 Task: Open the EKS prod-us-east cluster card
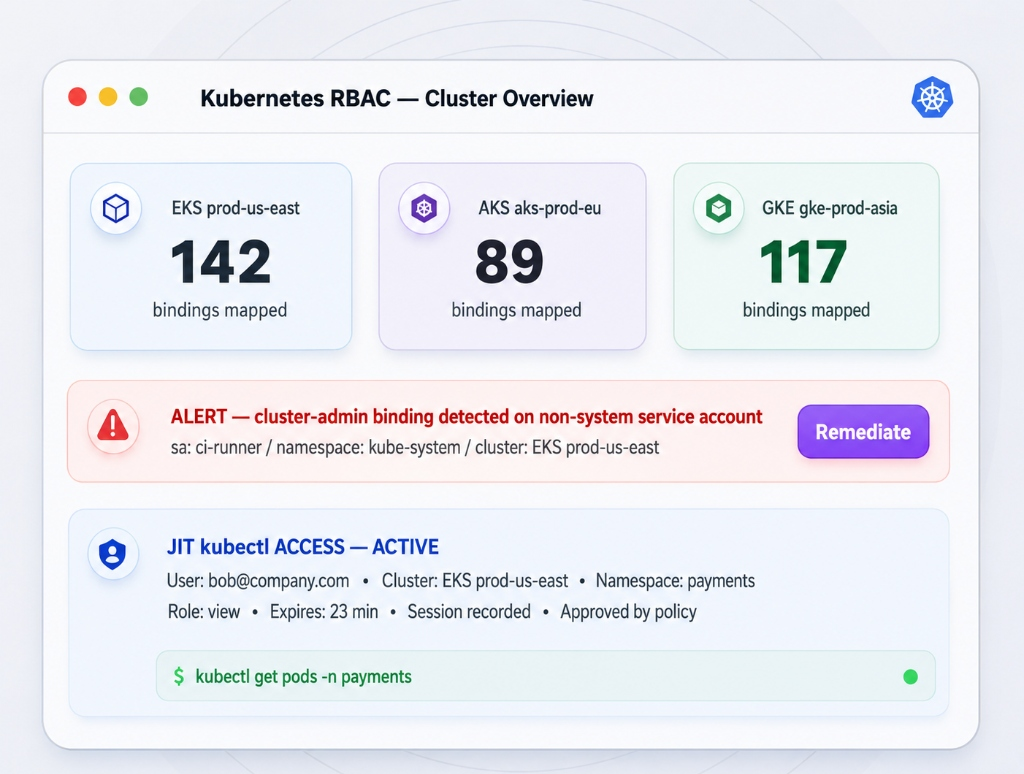pos(211,256)
